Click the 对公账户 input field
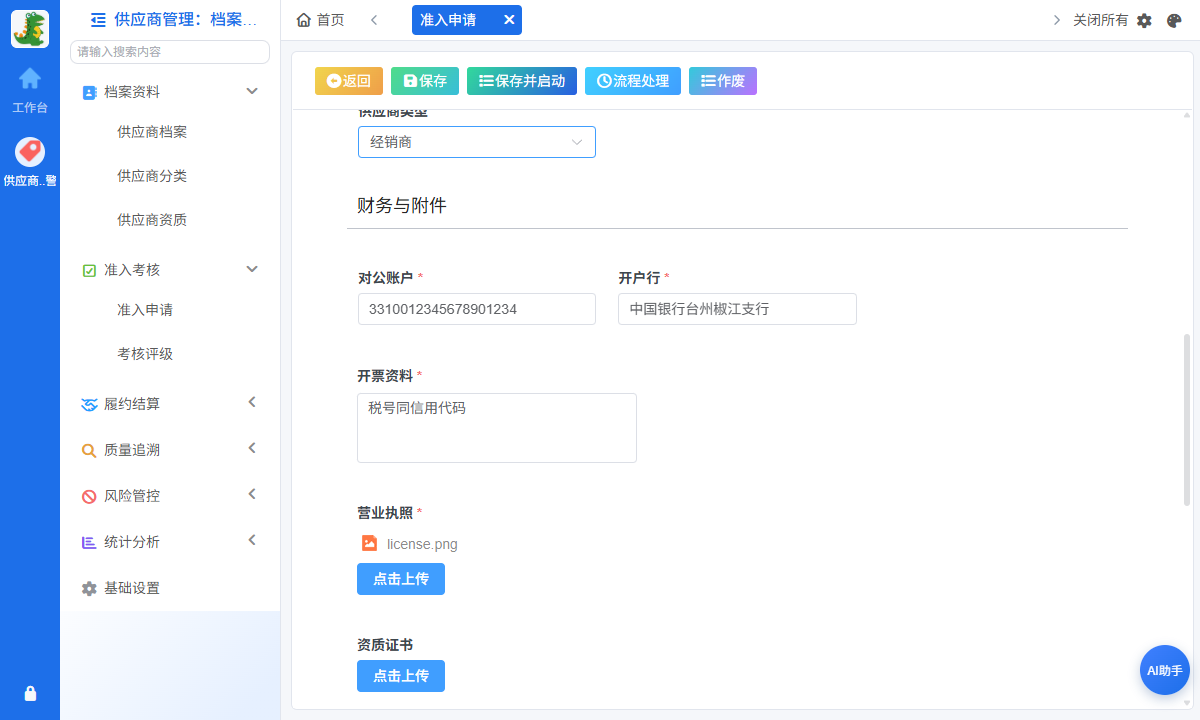Viewport: 1200px width, 720px height. click(477, 309)
